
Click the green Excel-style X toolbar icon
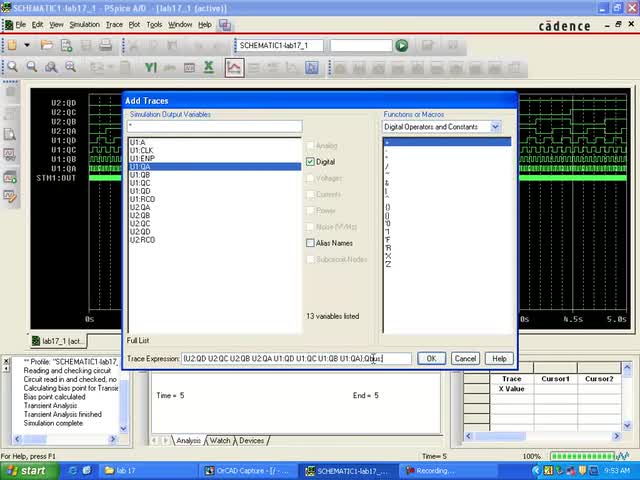pyautogui.click(x=209, y=67)
